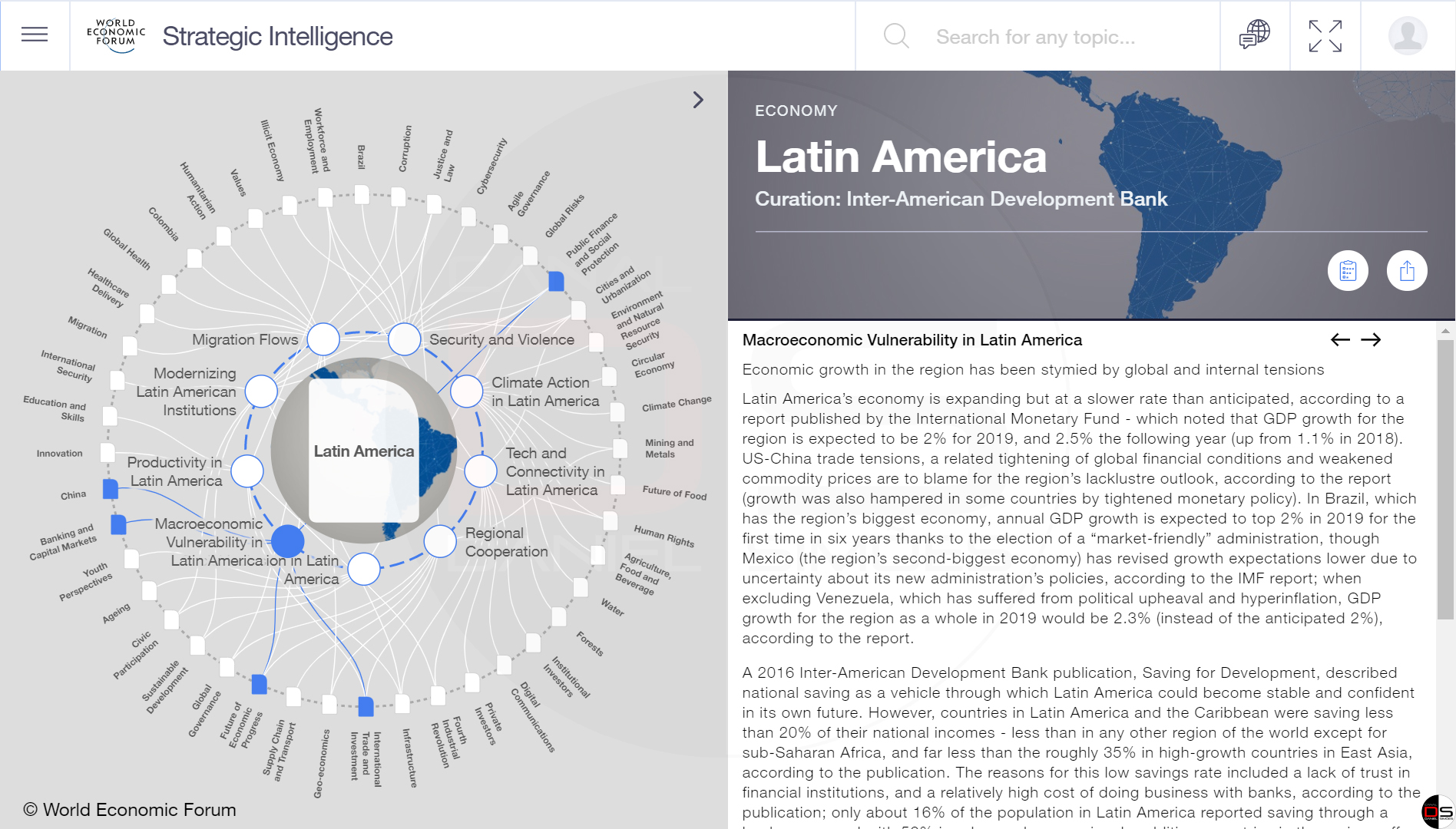Image resolution: width=1456 pixels, height=829 pixels.
Task: Open the Innovation topic label
Action: pos(59,454)
